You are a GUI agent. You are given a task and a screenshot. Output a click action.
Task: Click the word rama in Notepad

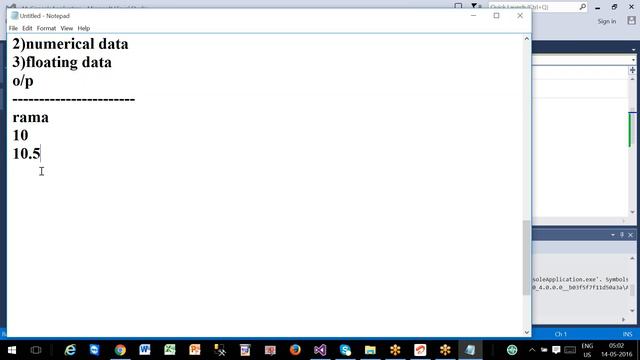tap(31, 118)
